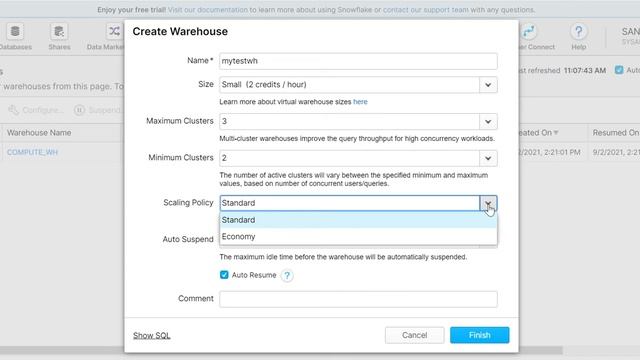
Task: Click the Cancel button
Action: [414, 335]
